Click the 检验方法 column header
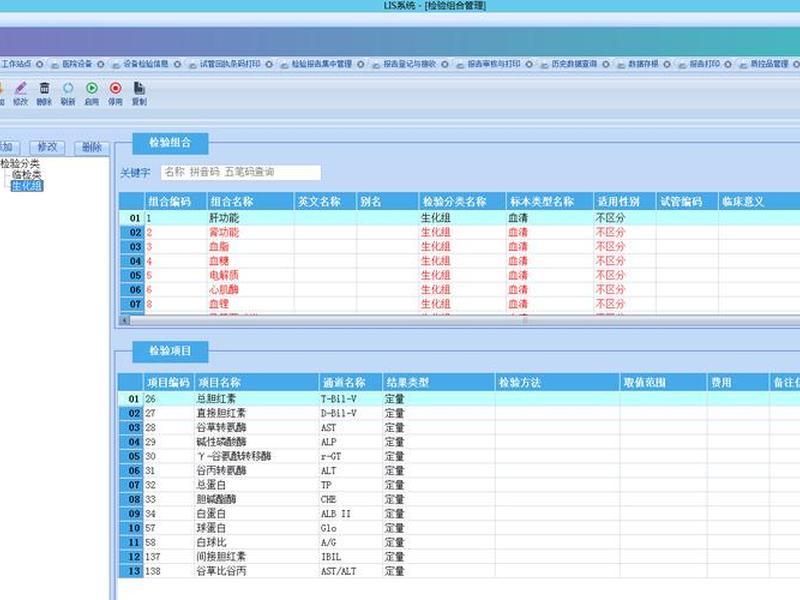 point(558,382)
